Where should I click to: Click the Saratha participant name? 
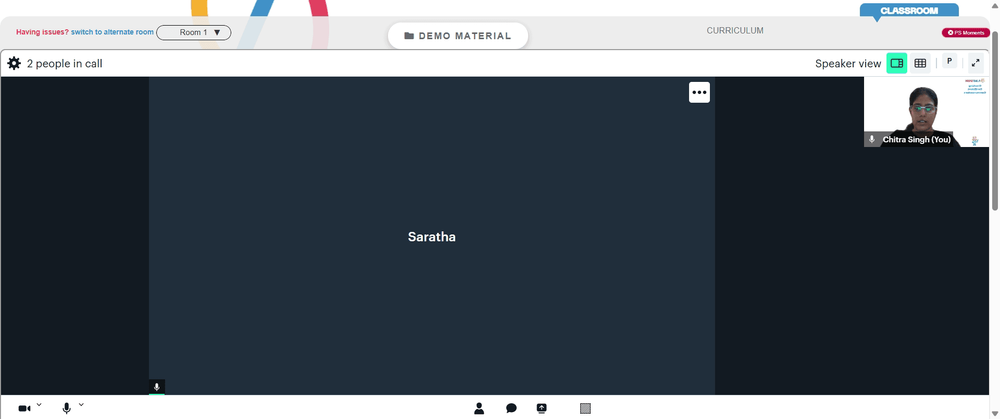[432, 237]
